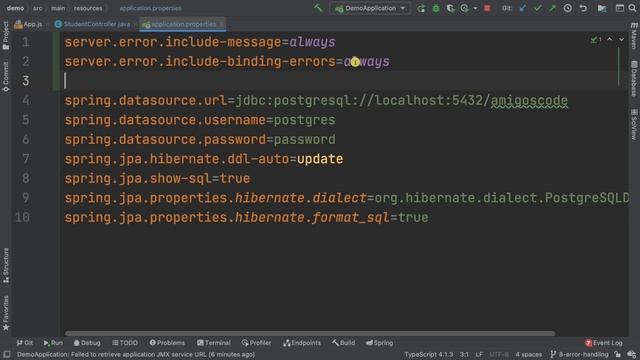Open the Spring tool window

(379, 343)
